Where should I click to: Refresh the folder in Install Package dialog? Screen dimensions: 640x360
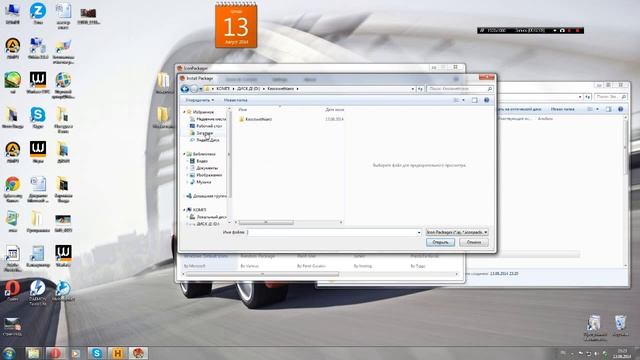coord(420,89)
